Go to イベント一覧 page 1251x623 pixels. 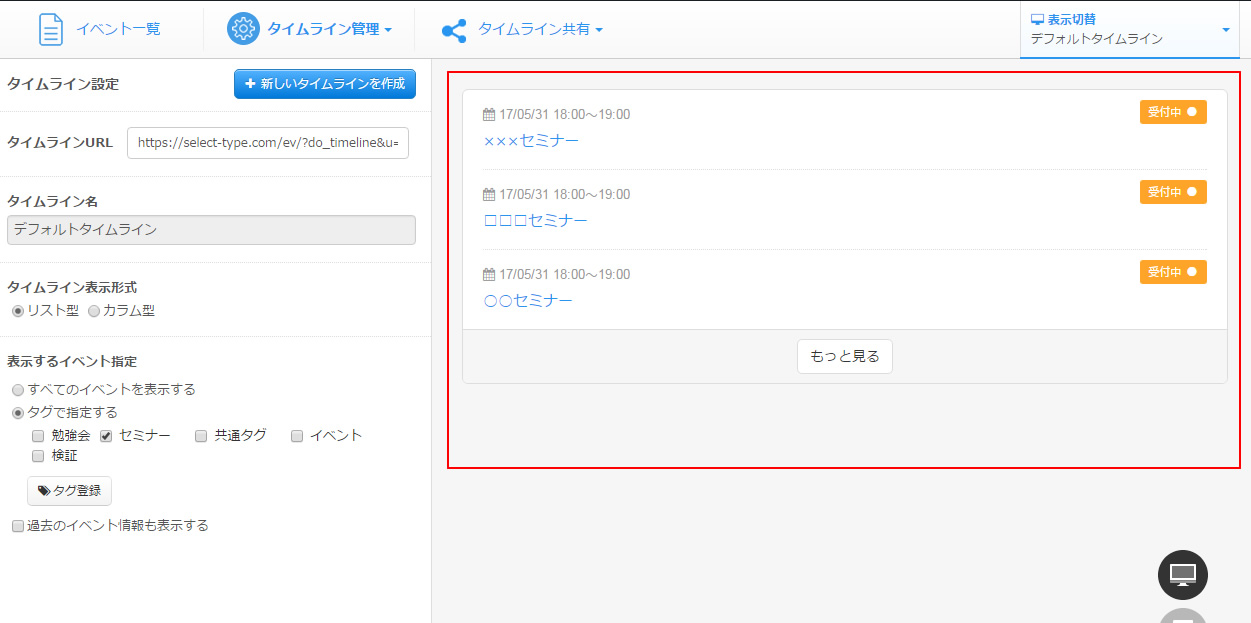coord(118,29)
